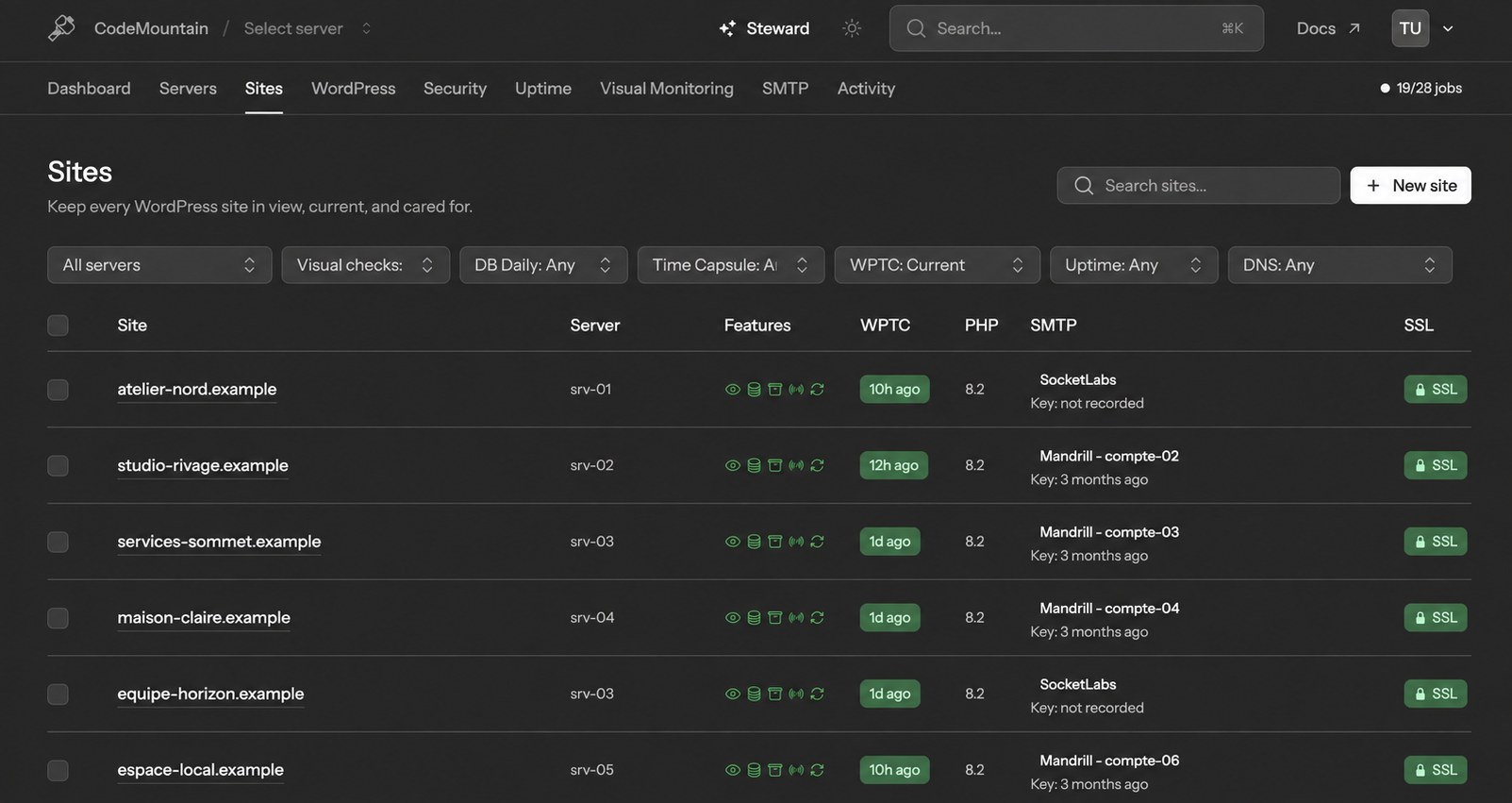Open the Docs link
The width and height of the screenshot is (1512, 803).
[x=1328, y=28]
